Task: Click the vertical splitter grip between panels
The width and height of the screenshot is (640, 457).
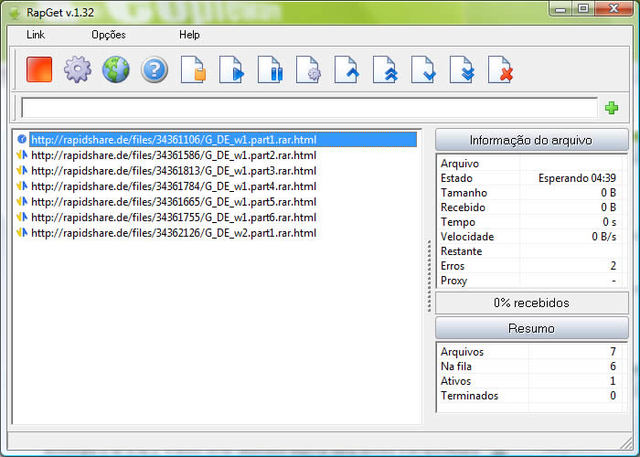Action: point(429,276)
